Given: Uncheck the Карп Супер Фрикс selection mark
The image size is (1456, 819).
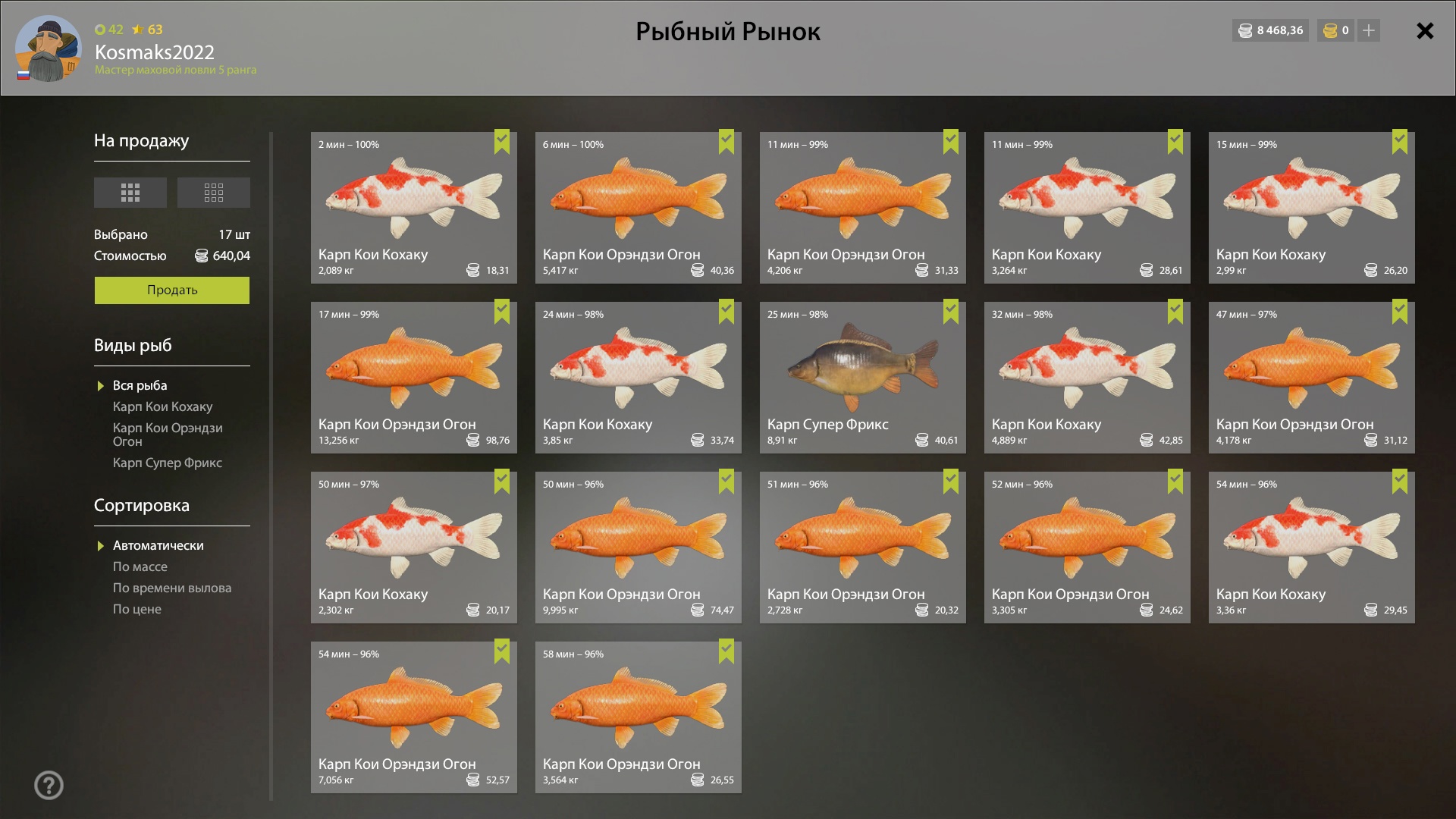Looking at the screenshot, I should (x=951, y=312).
